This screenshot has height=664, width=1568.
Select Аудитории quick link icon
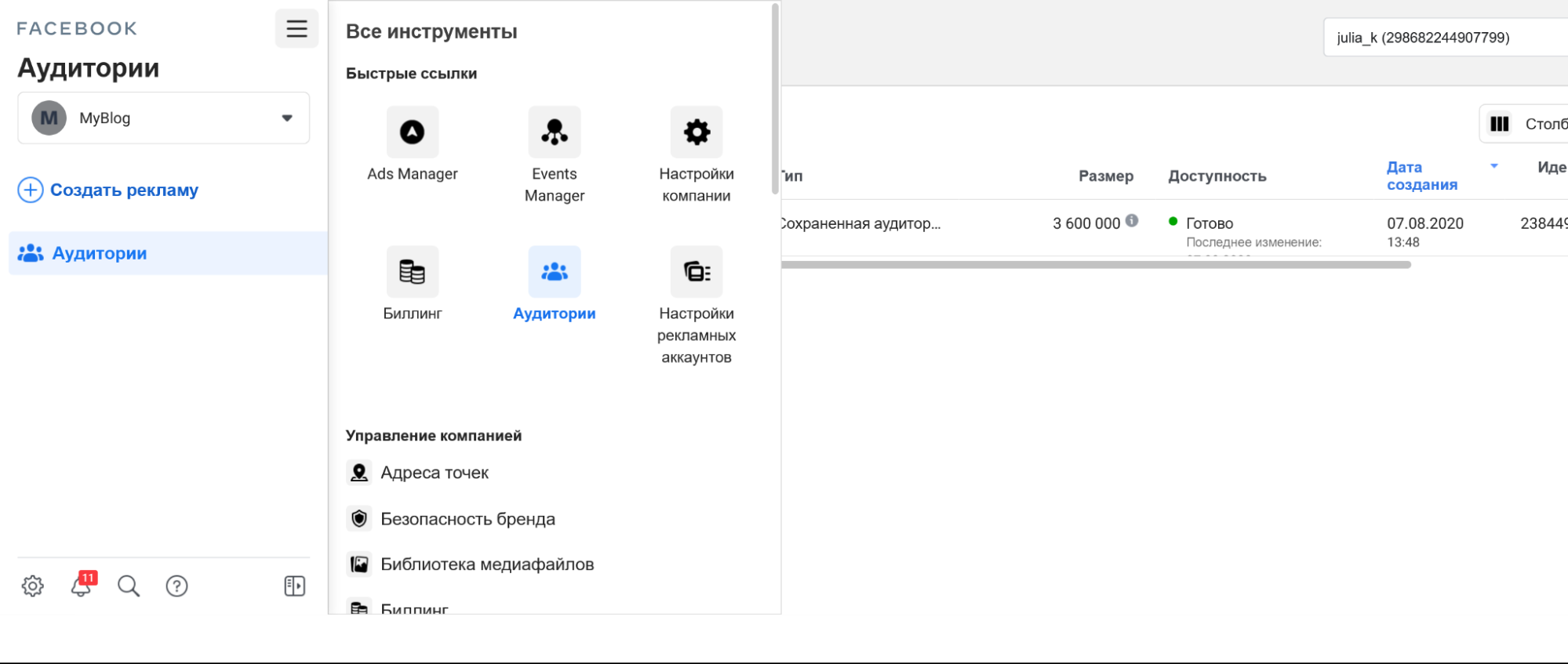click(x=555, y=271)
